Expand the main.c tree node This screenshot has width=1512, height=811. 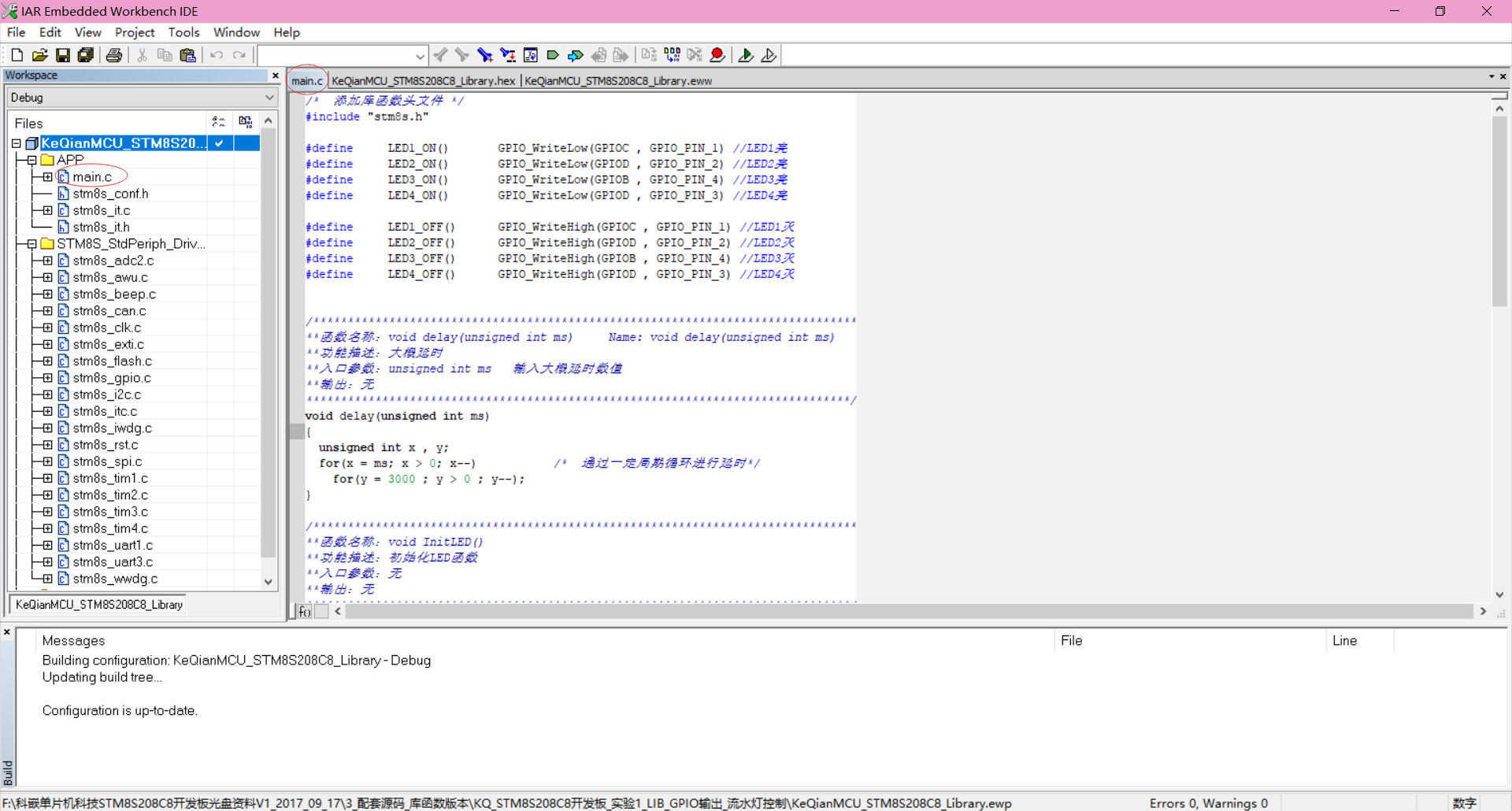[x=47, y=177]
